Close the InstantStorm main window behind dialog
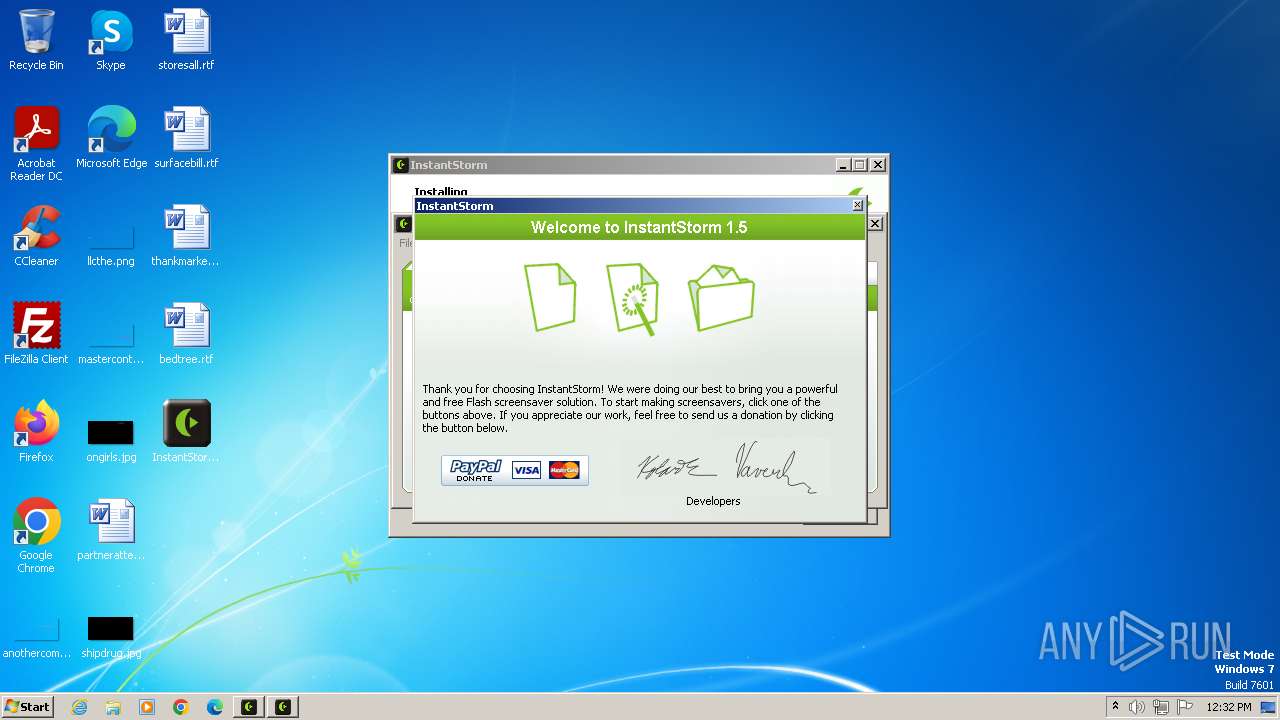This screenshot has width=1280, height=720. [x=875, y=224]
